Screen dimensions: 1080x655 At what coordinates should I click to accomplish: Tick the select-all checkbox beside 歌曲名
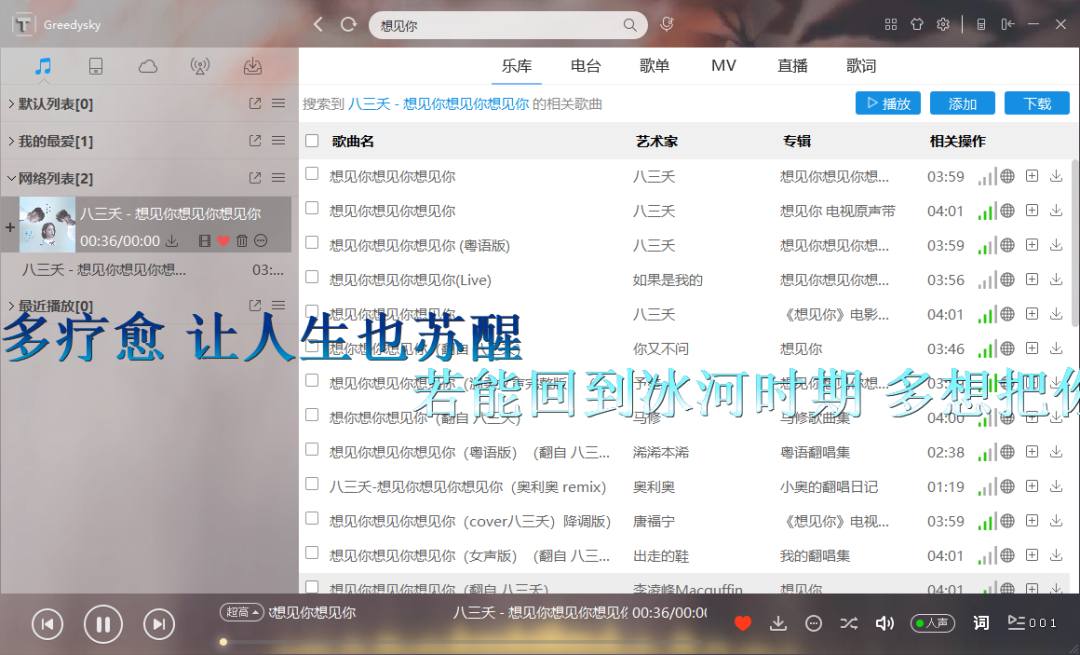coord(312,141)
